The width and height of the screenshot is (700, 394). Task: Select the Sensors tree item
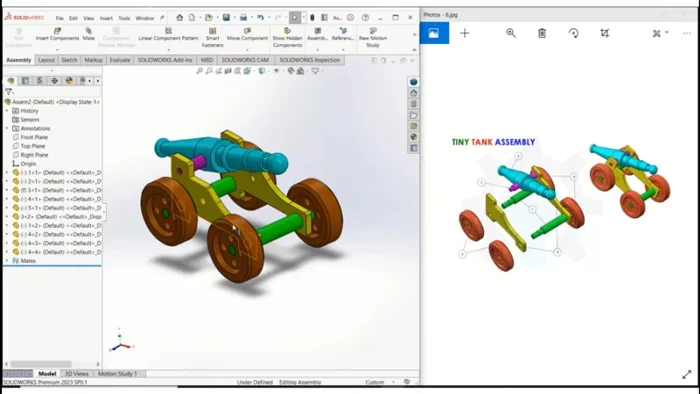coord(26,120)
